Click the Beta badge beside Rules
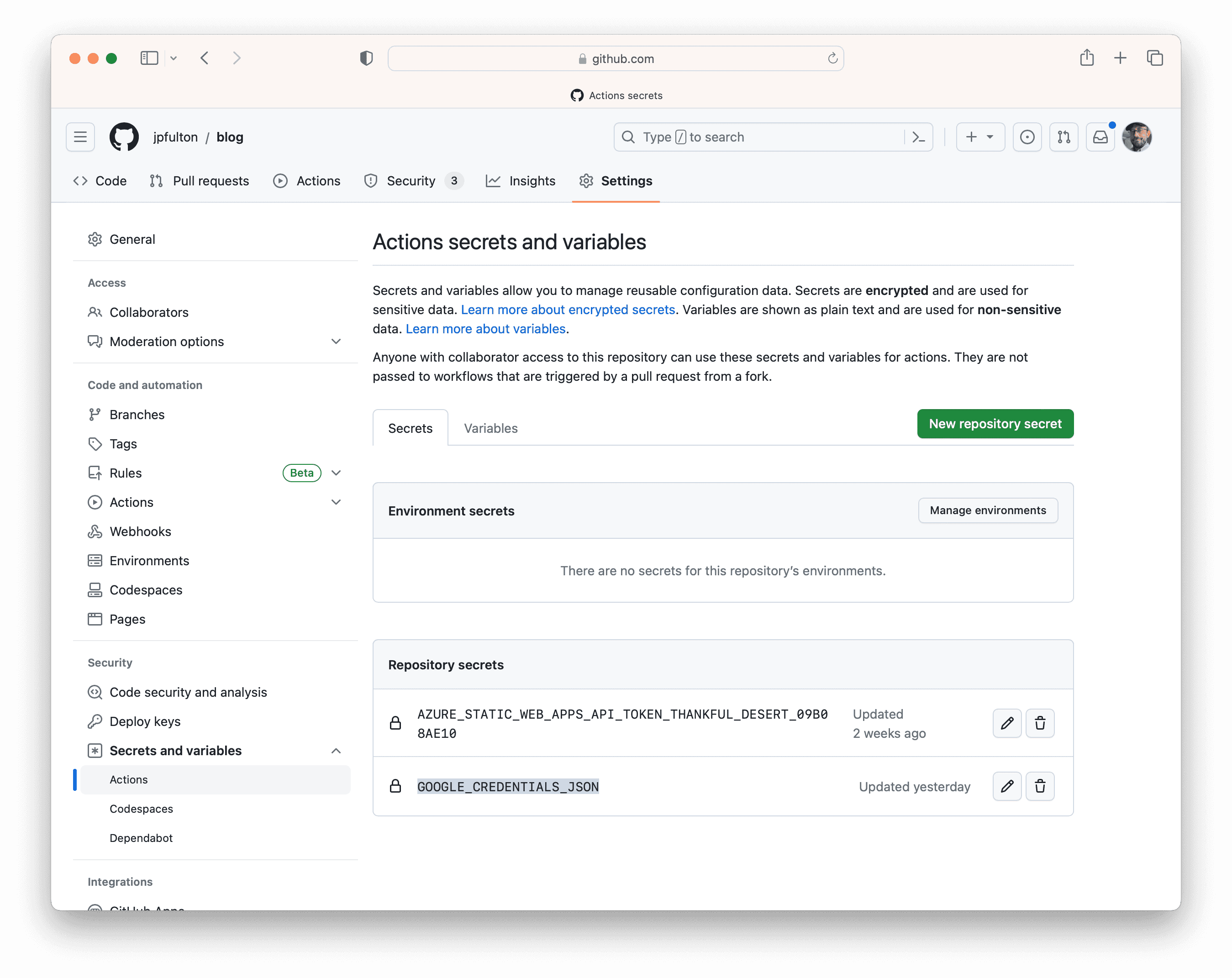 tap(302, 473)
